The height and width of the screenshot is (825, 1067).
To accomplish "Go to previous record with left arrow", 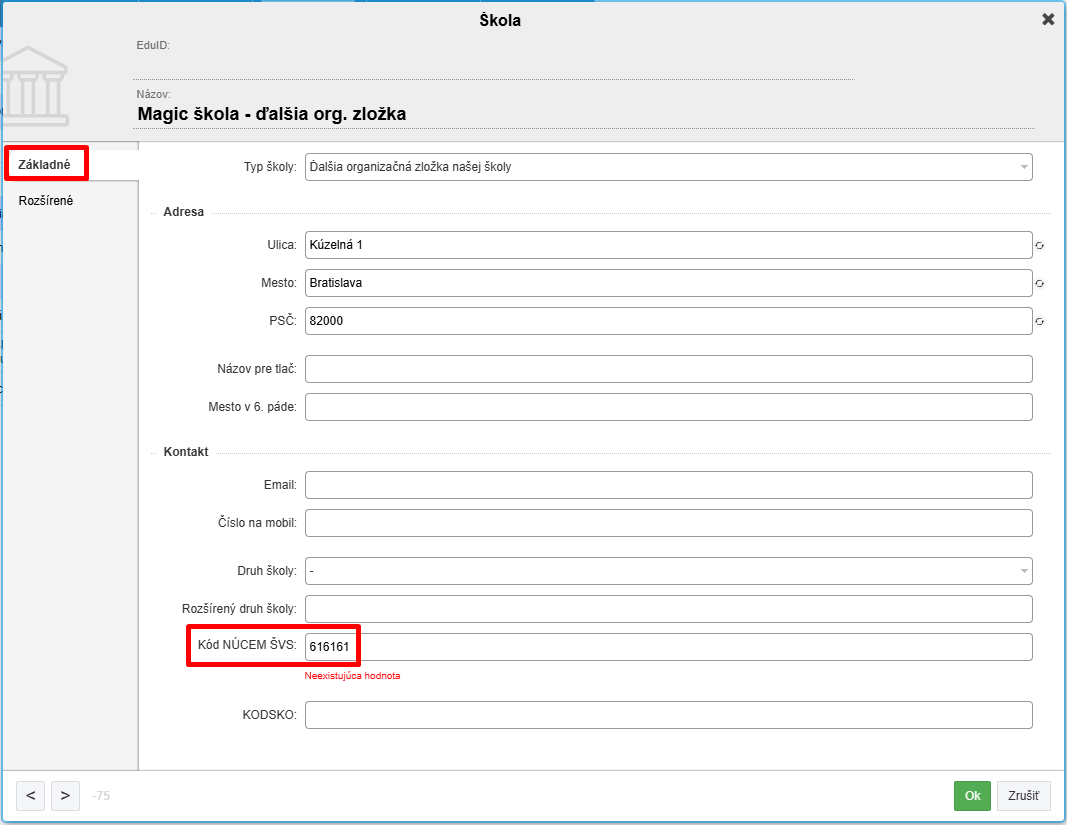I will click(30, 795).
